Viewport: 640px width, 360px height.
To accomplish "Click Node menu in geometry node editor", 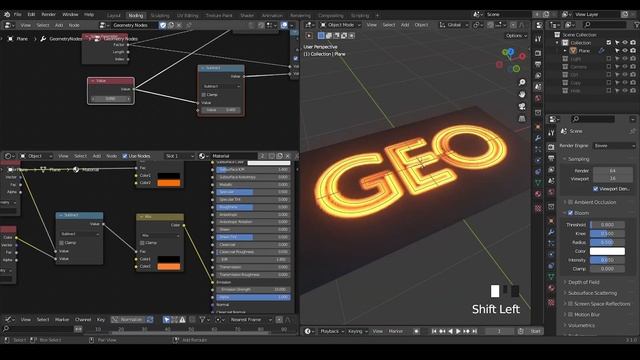I will pos(74,25).
